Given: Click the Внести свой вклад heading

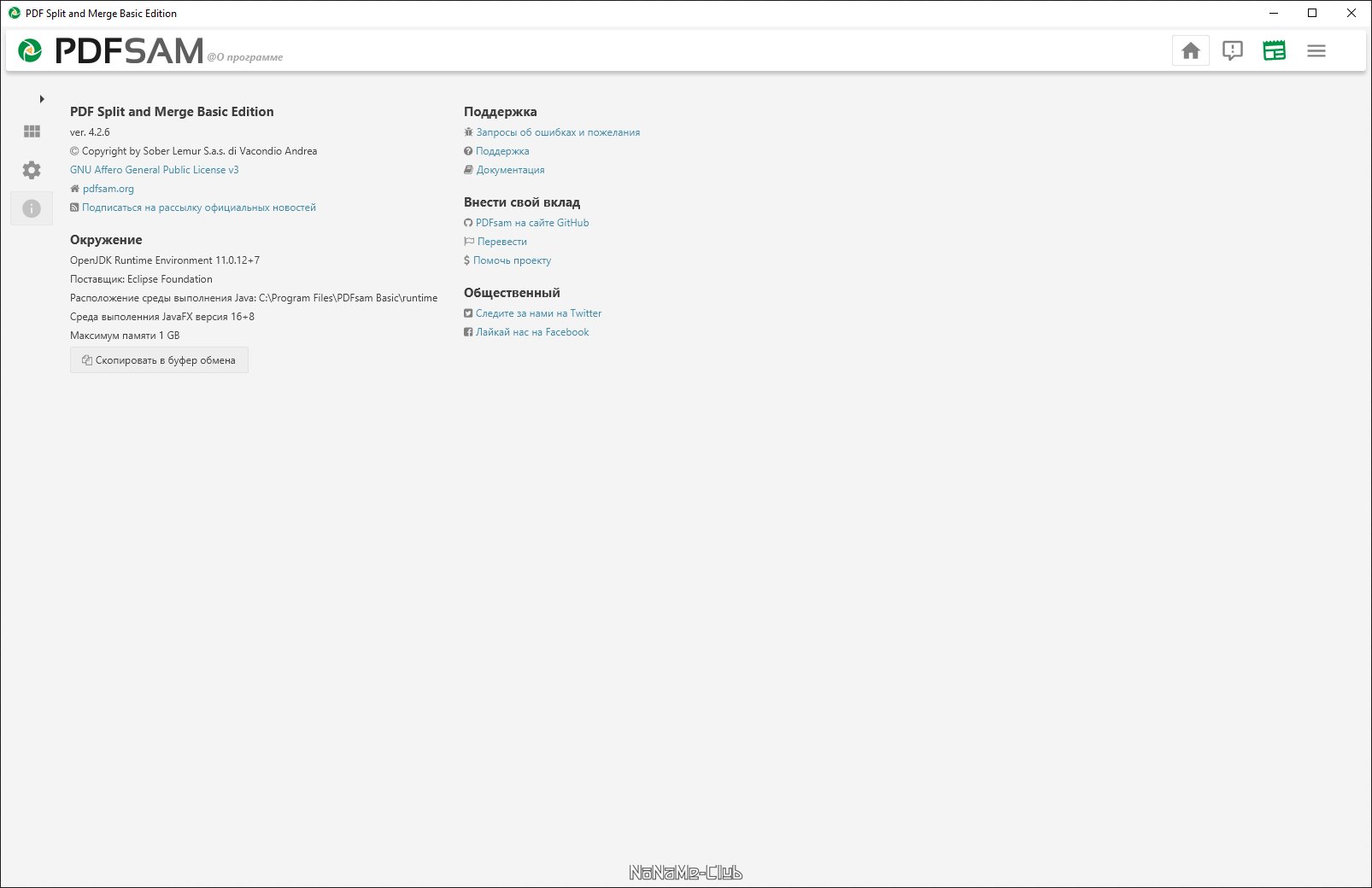Looking at the screenshot, I should point(522,202).
